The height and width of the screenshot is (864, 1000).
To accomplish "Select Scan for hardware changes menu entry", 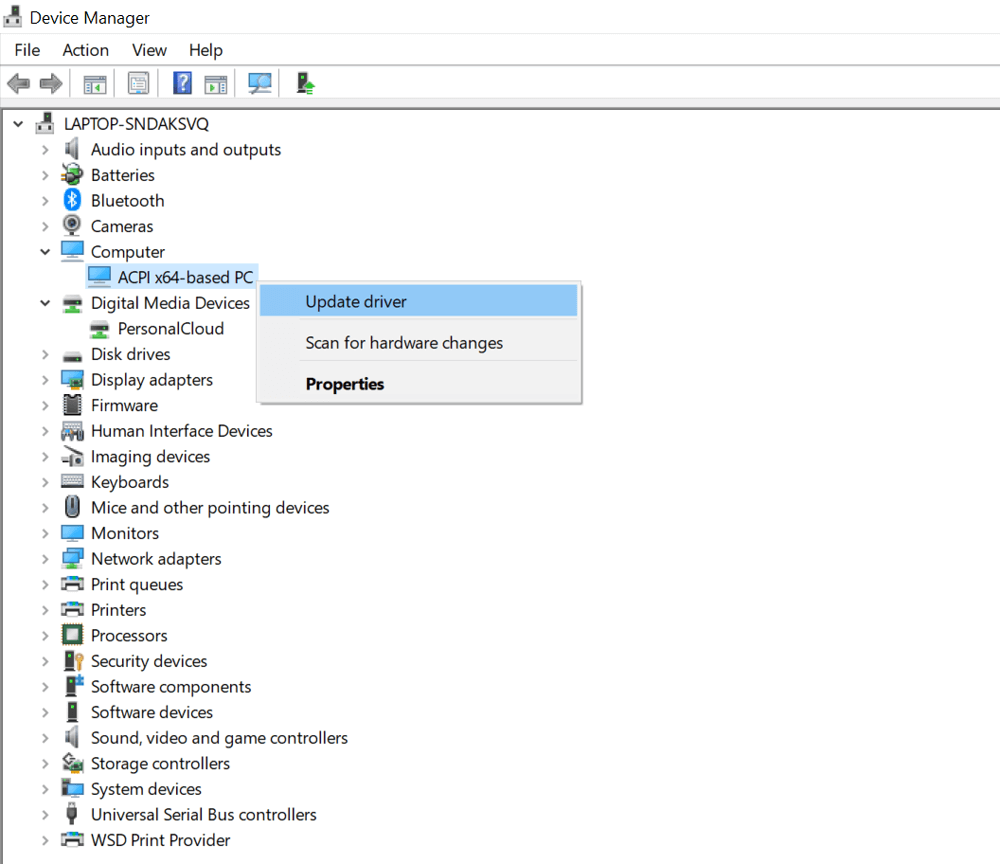I will click(x=404, y=343).
